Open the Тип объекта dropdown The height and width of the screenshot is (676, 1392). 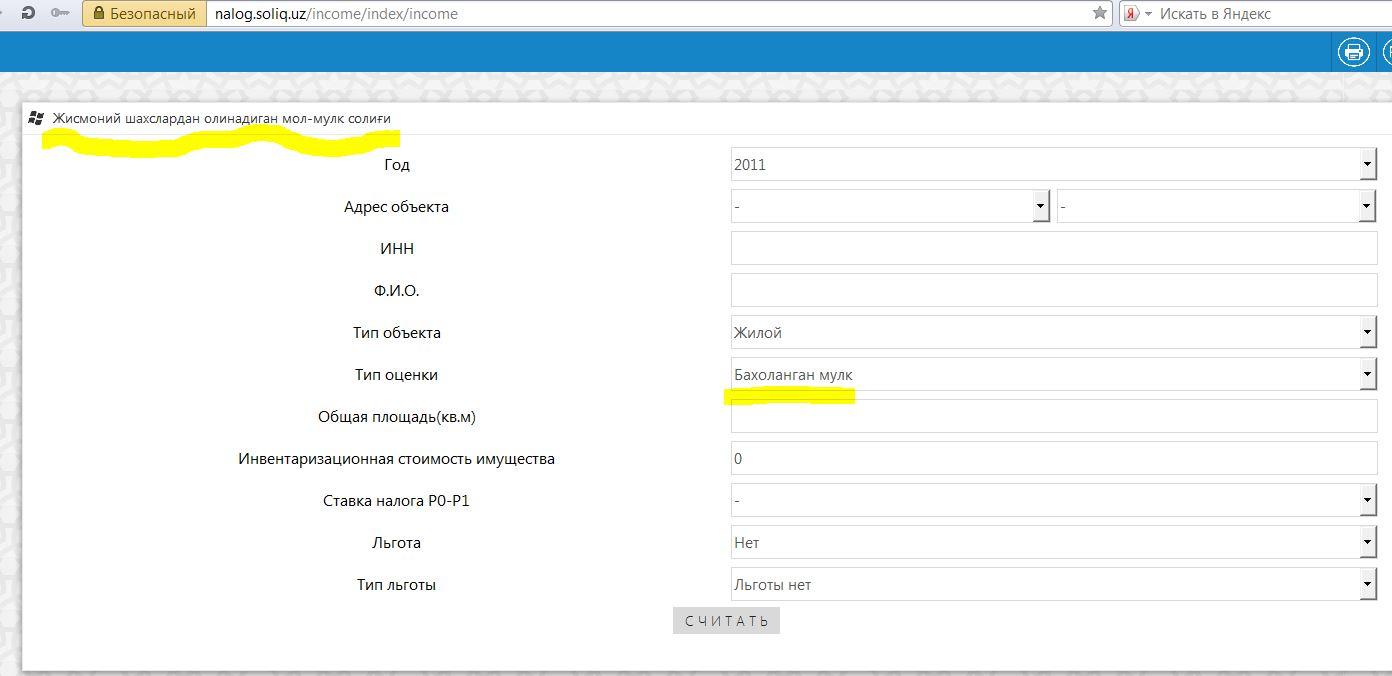(1053, 333)
